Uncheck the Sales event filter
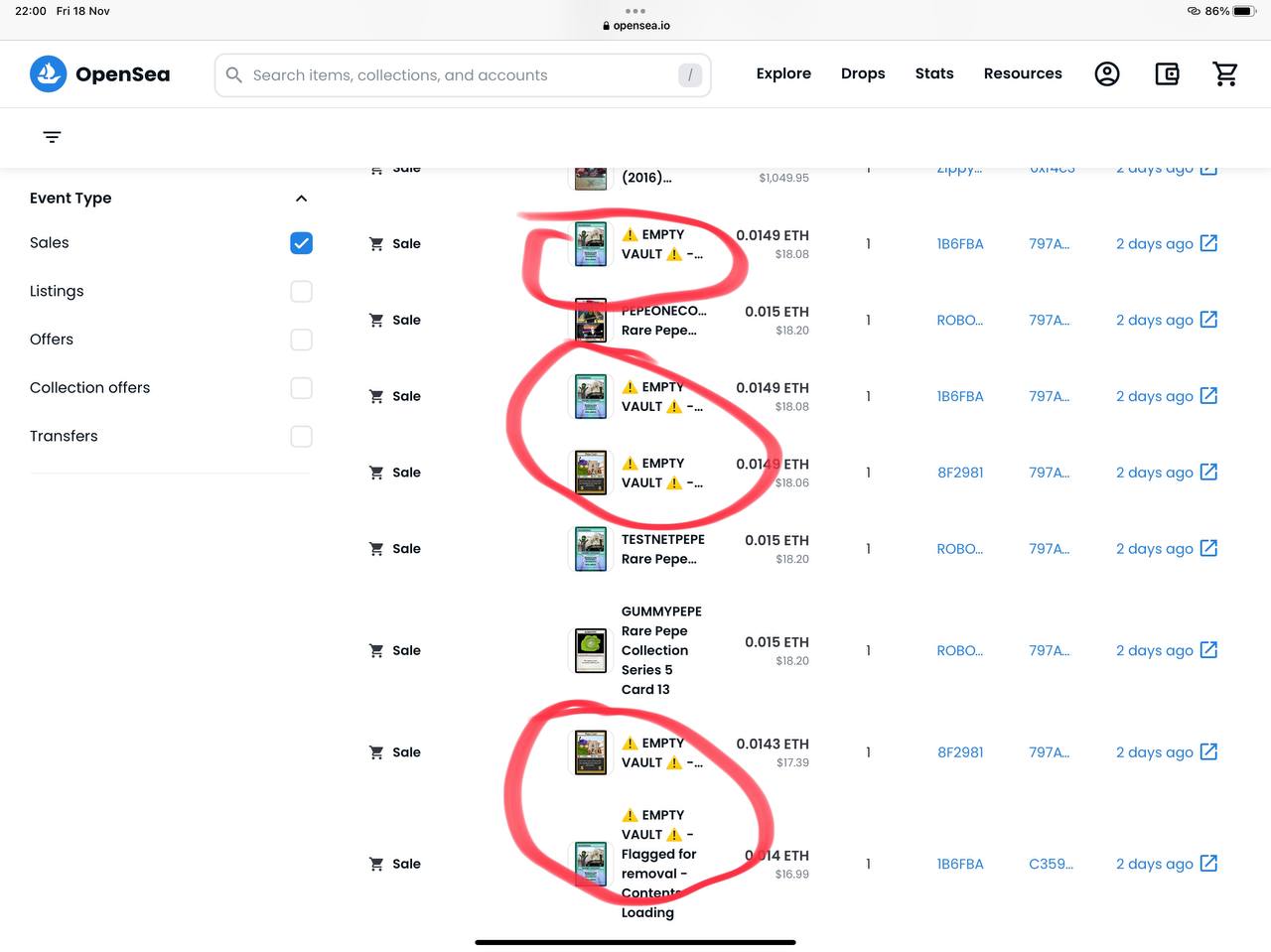Image resolution: width=1271 pixels, height=952 pixels. click(x=301, y=243)
